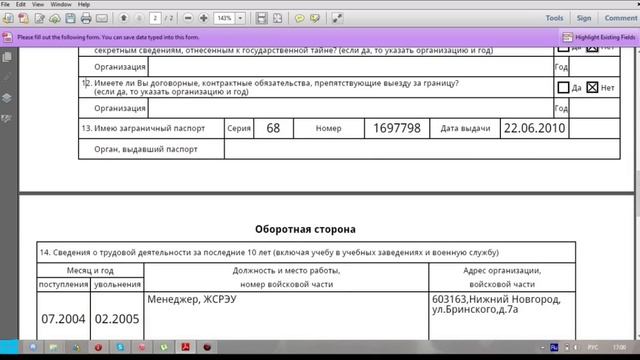Open the Comment pane
This screenshot has height=360, width=640.
(x=620, y=18)
